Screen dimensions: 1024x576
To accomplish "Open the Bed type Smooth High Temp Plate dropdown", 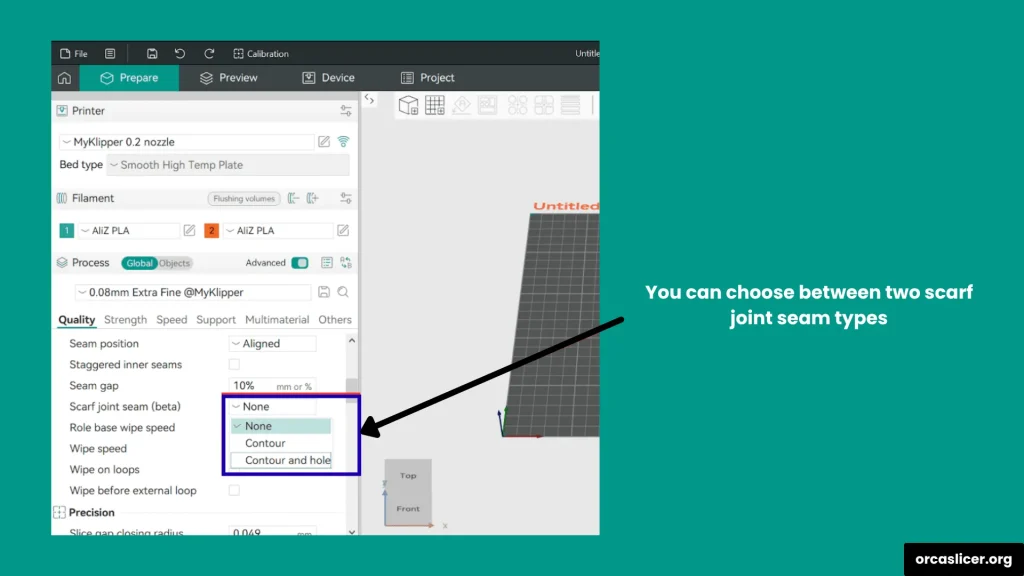I will (228, 165).
